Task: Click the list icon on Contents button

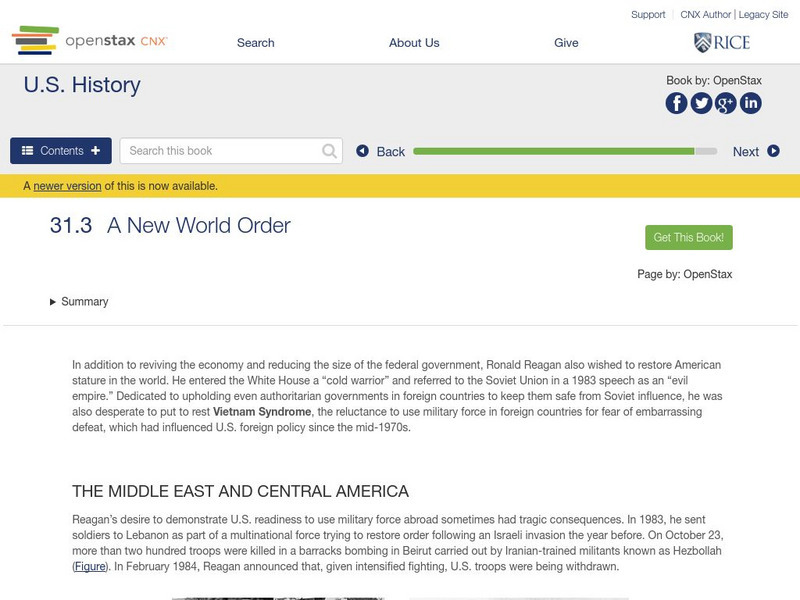Action: click(28, 151)
